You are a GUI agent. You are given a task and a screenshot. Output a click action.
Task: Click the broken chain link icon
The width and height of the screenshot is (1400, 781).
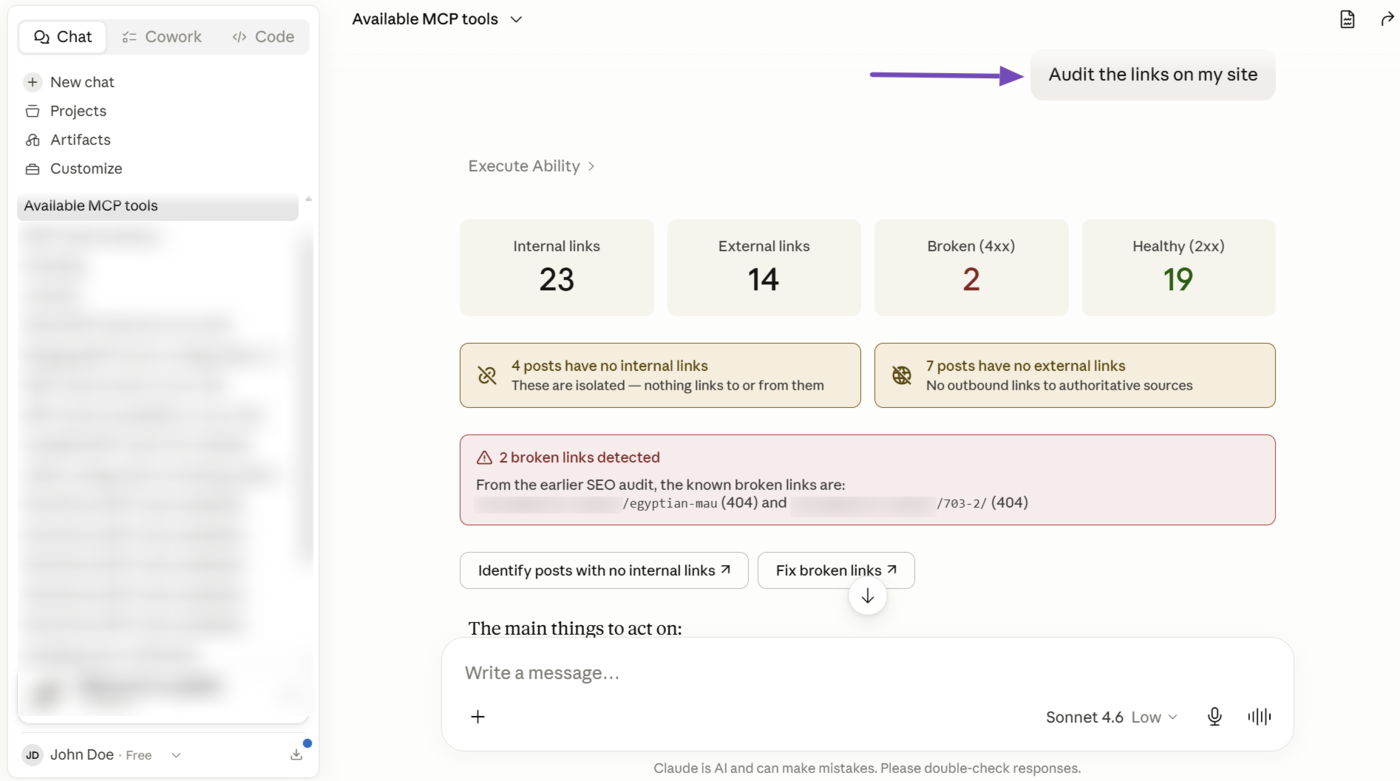point(487,376)
